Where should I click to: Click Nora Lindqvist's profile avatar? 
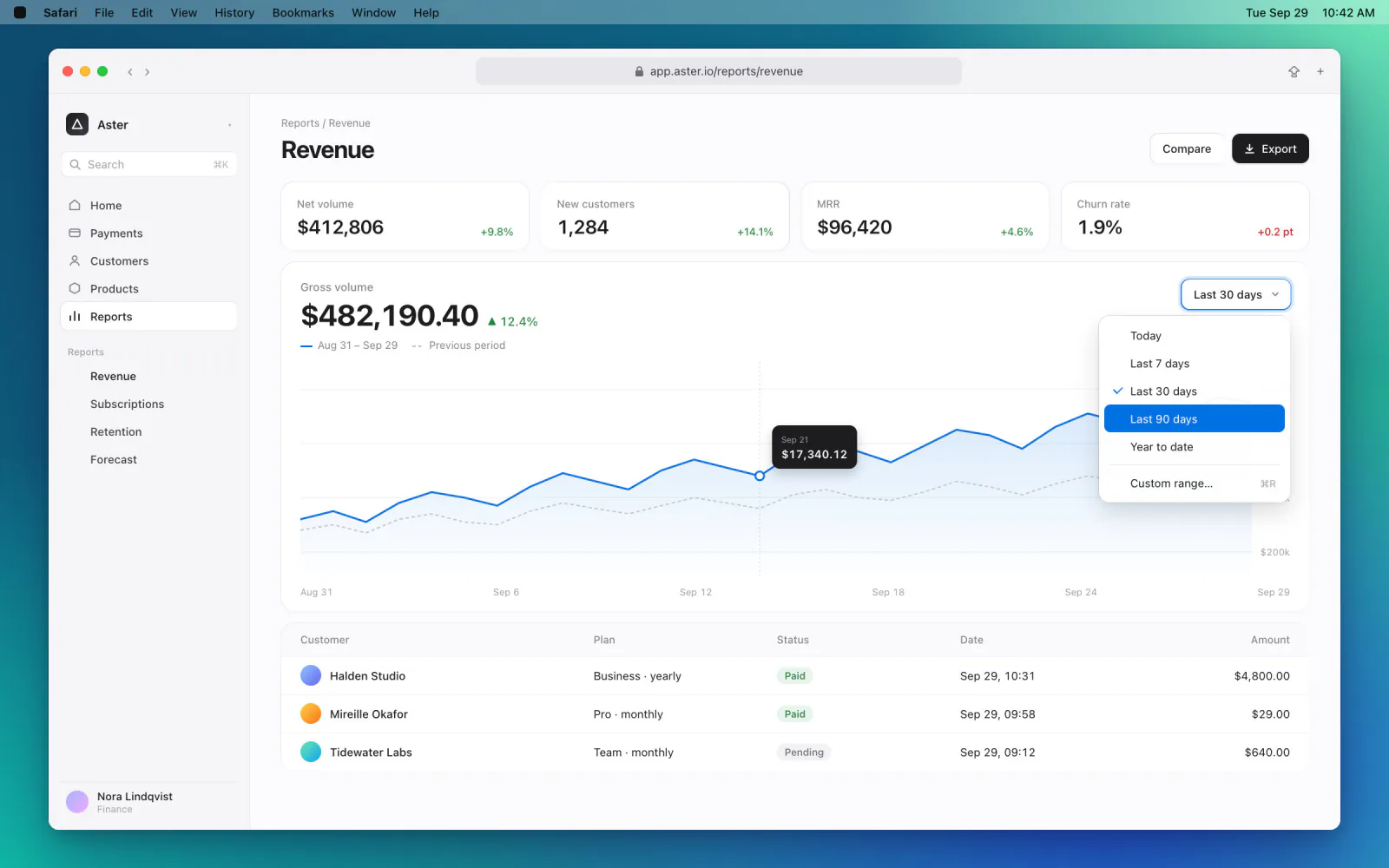coord(77,801)
